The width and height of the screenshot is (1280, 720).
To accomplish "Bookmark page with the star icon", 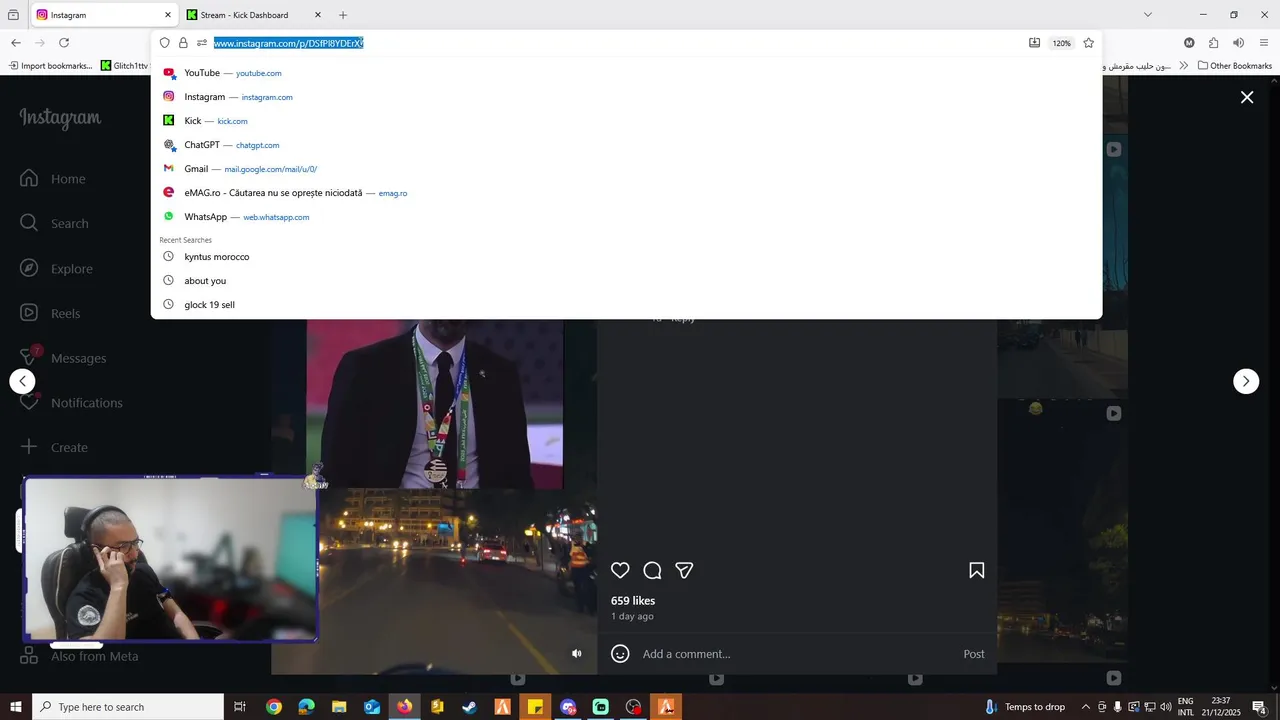I will point(1088,43).
